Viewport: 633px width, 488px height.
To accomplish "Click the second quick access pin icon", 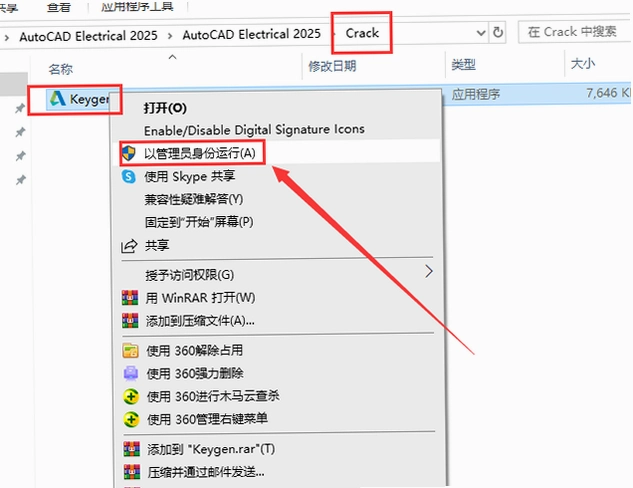I will [20, 132].
